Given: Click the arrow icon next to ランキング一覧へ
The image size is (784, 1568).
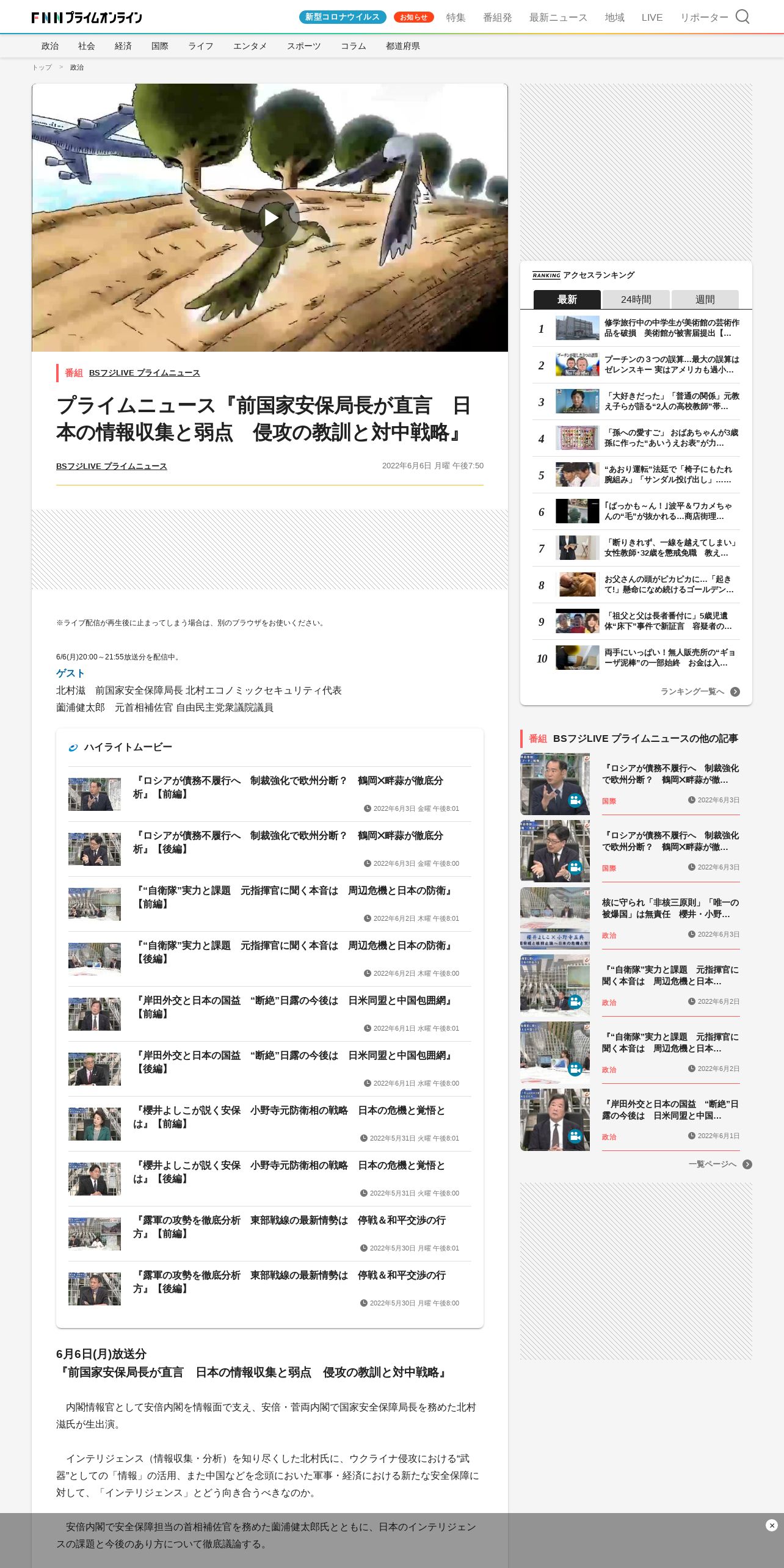Looking at the screenshot, I should [x=735, y=692].
